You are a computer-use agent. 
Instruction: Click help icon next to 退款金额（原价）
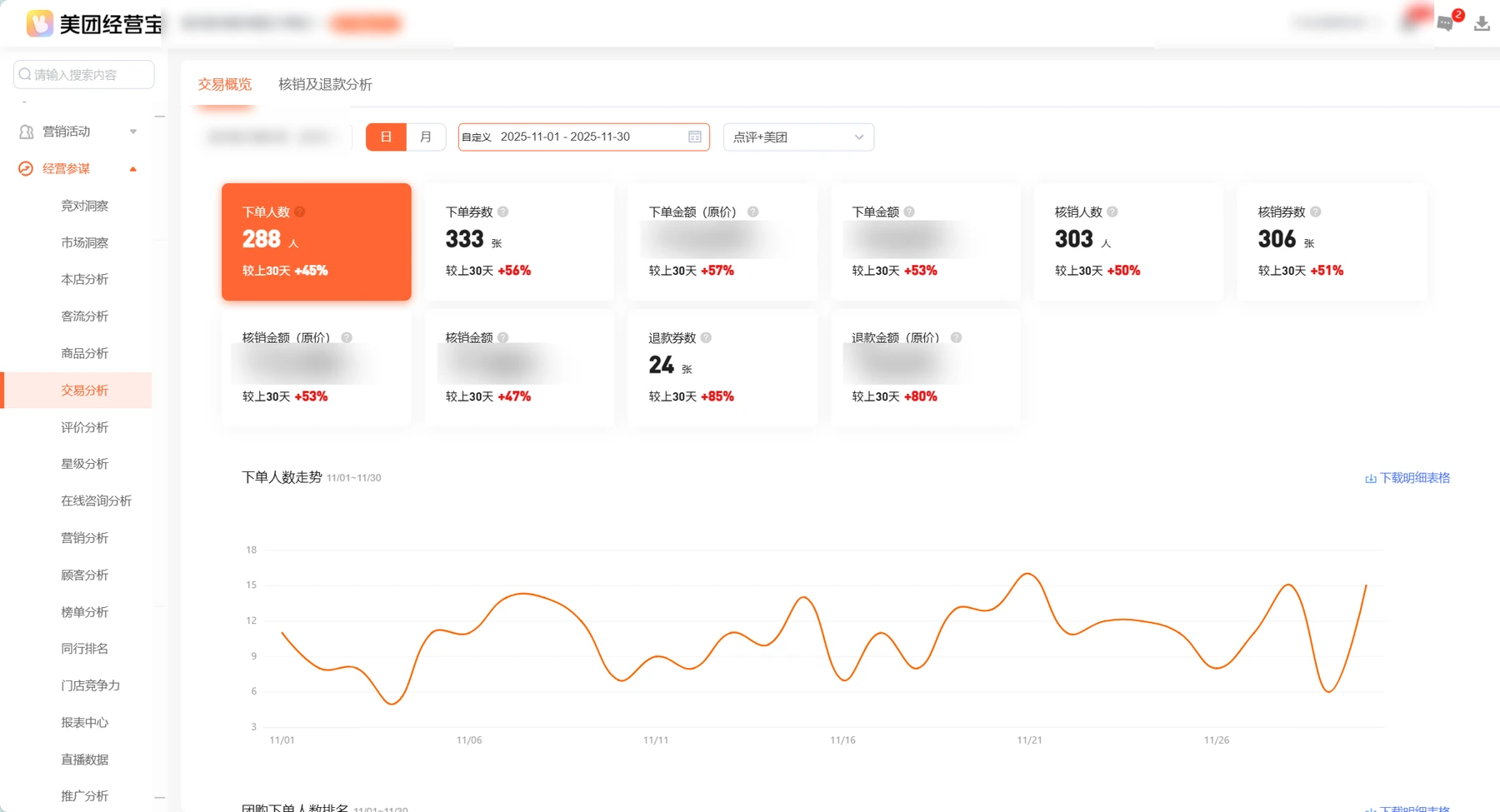(x=956, y=337)
